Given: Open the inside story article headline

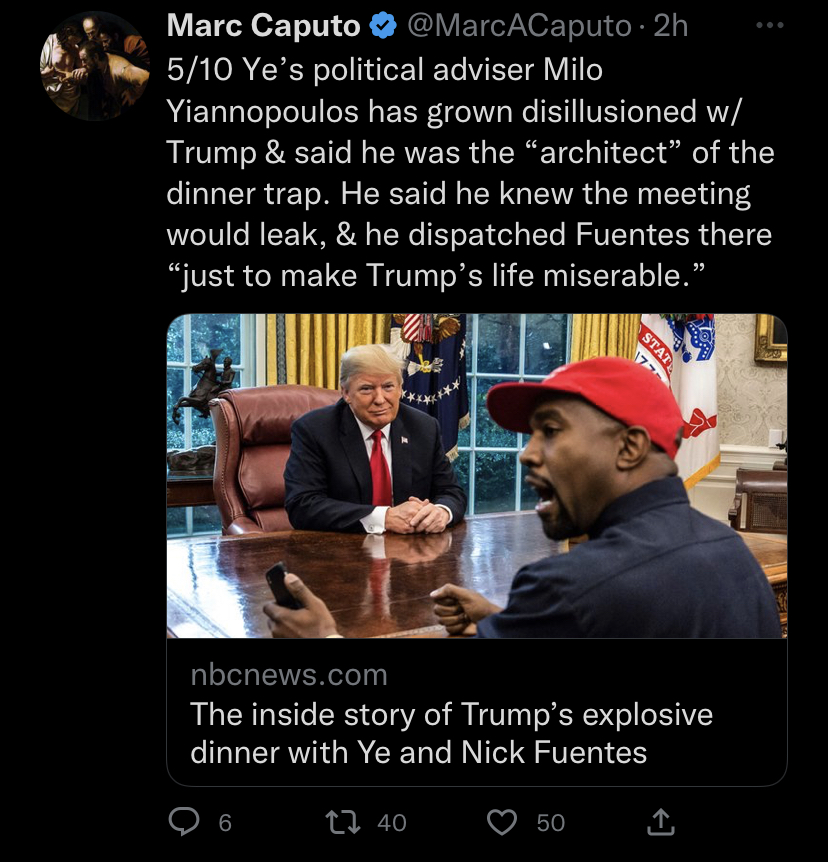Looking at the screenshot, I should (x=451, y=733).
